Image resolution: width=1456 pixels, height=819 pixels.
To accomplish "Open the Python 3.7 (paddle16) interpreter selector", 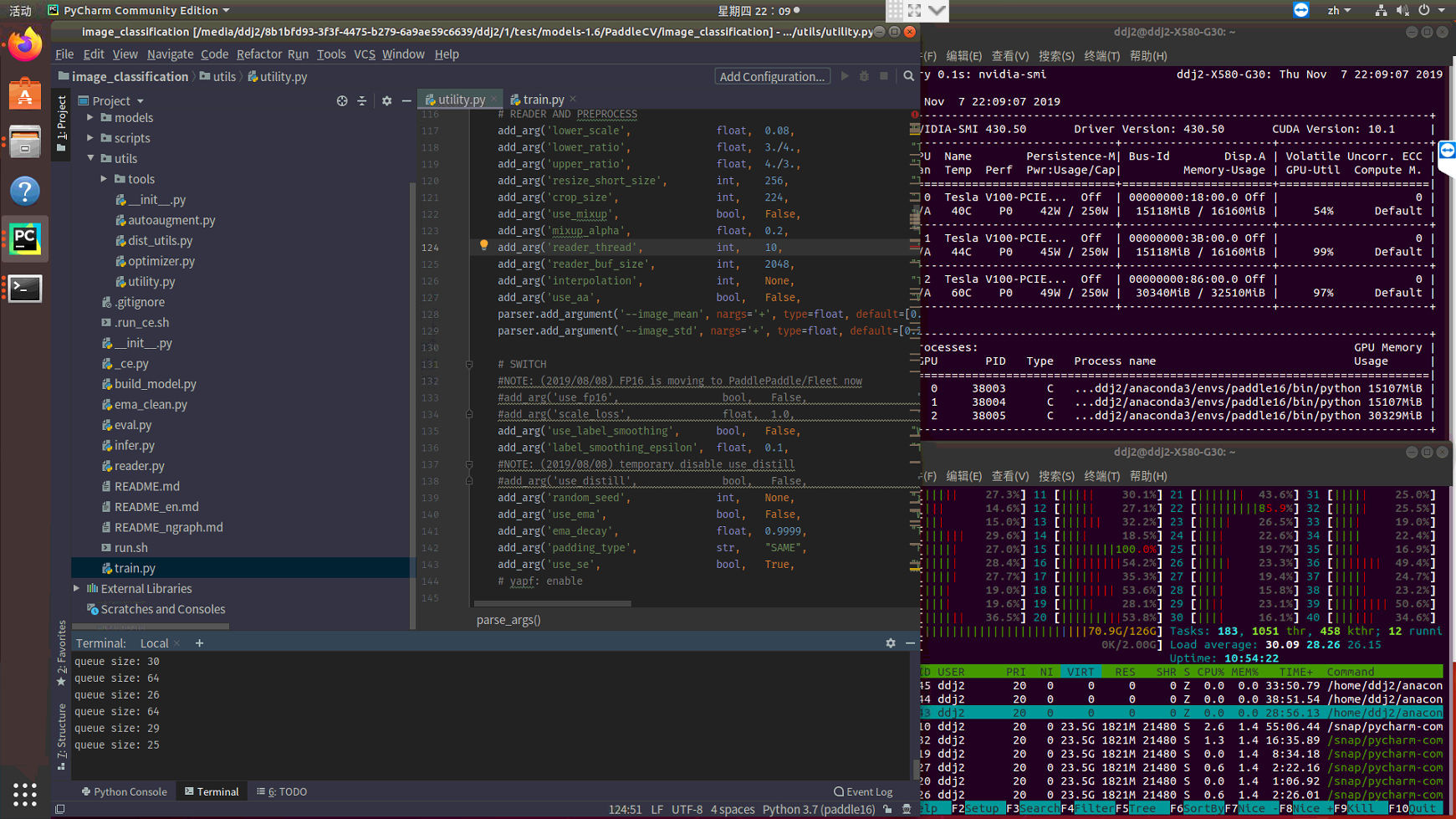I will point(818,809).
